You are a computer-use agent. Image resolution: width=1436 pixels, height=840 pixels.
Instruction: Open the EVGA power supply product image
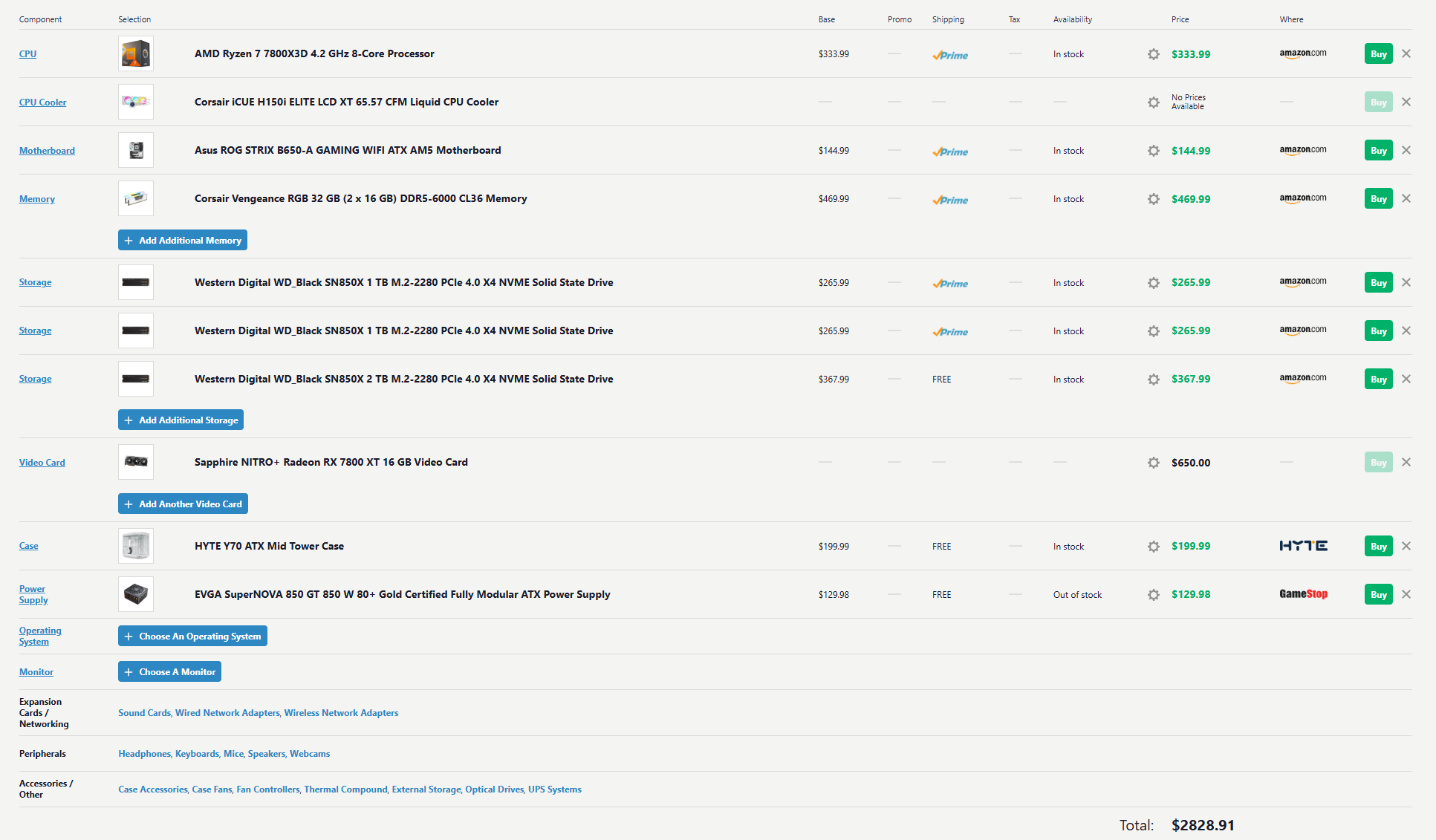[136, 594]
